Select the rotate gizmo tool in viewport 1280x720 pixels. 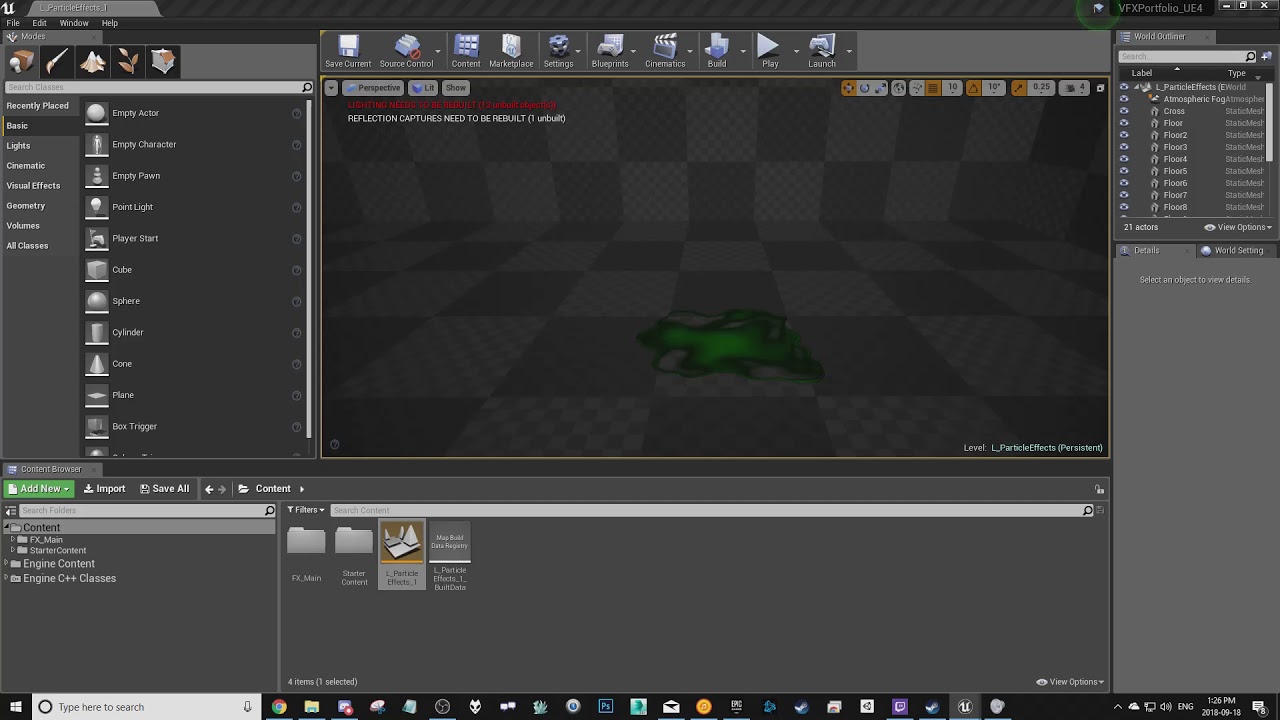pos(865,88)
